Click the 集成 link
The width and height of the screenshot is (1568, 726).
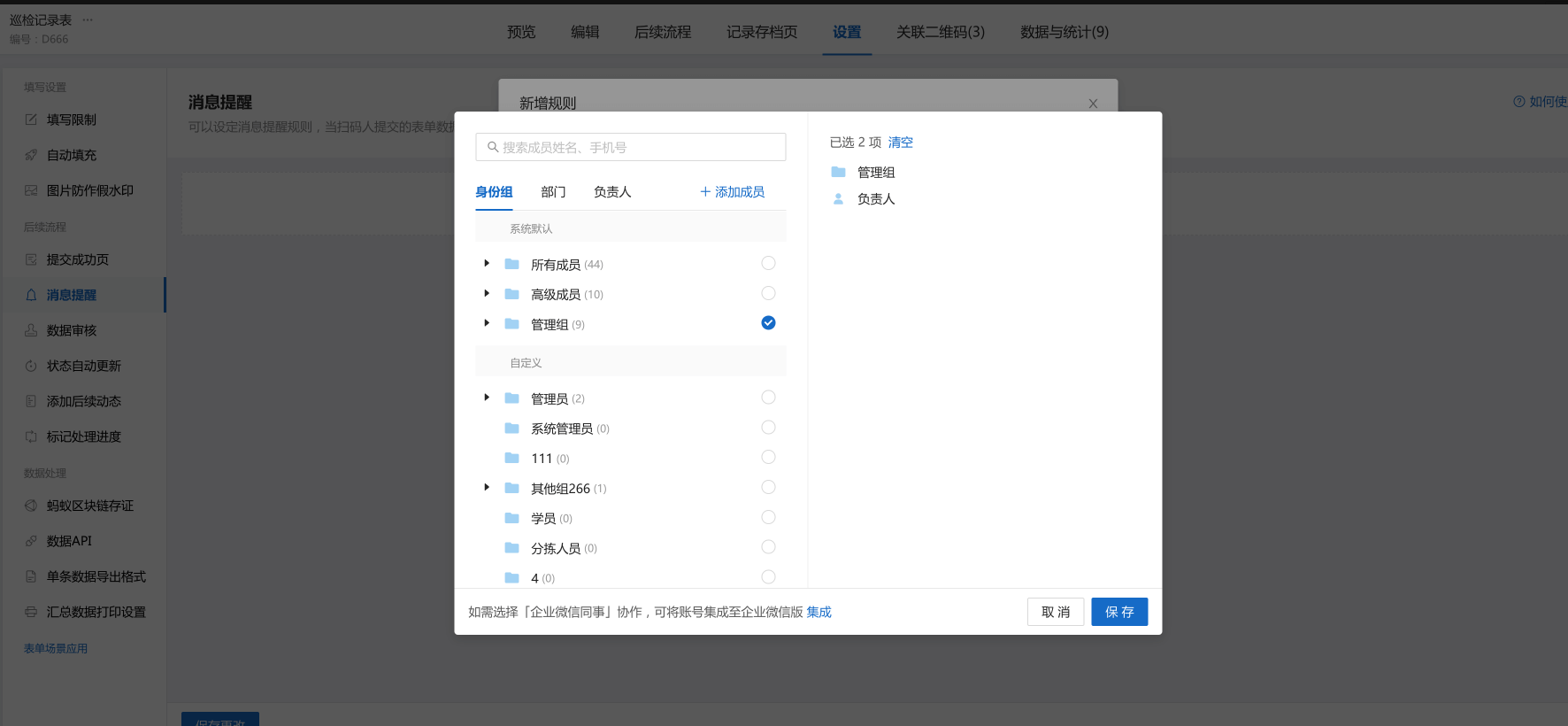coord(819,612)
